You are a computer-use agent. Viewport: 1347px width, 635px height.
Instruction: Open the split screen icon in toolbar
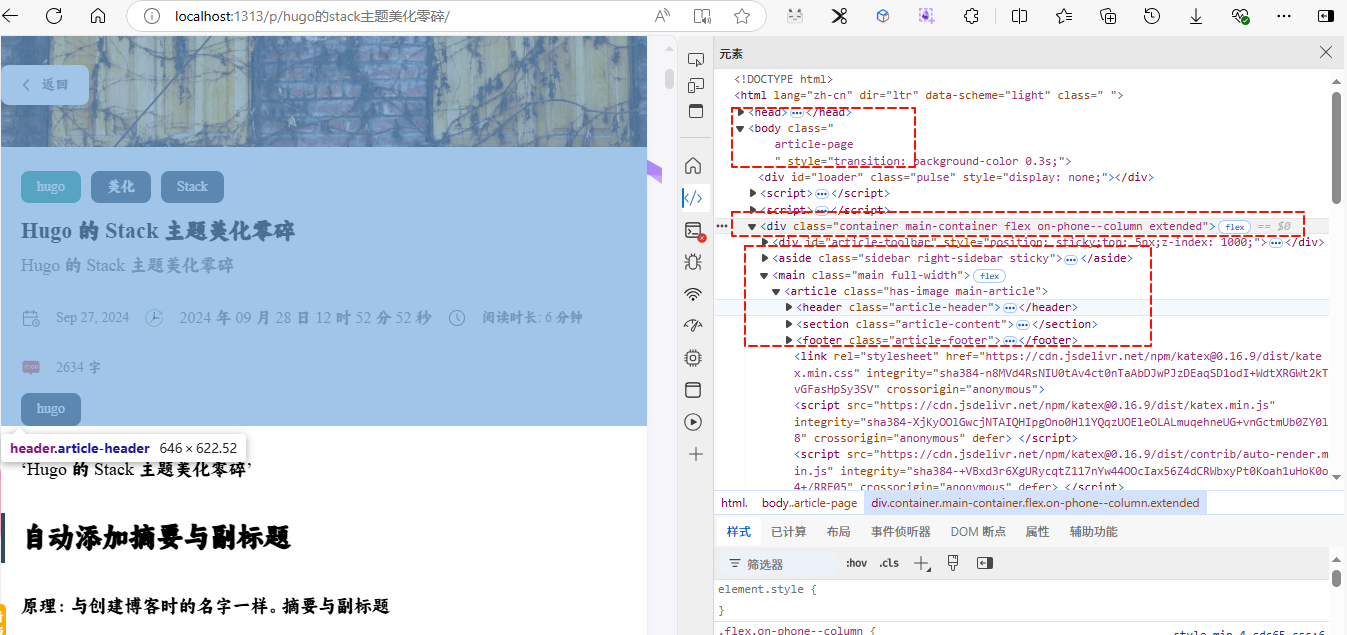click(1019, 16)
